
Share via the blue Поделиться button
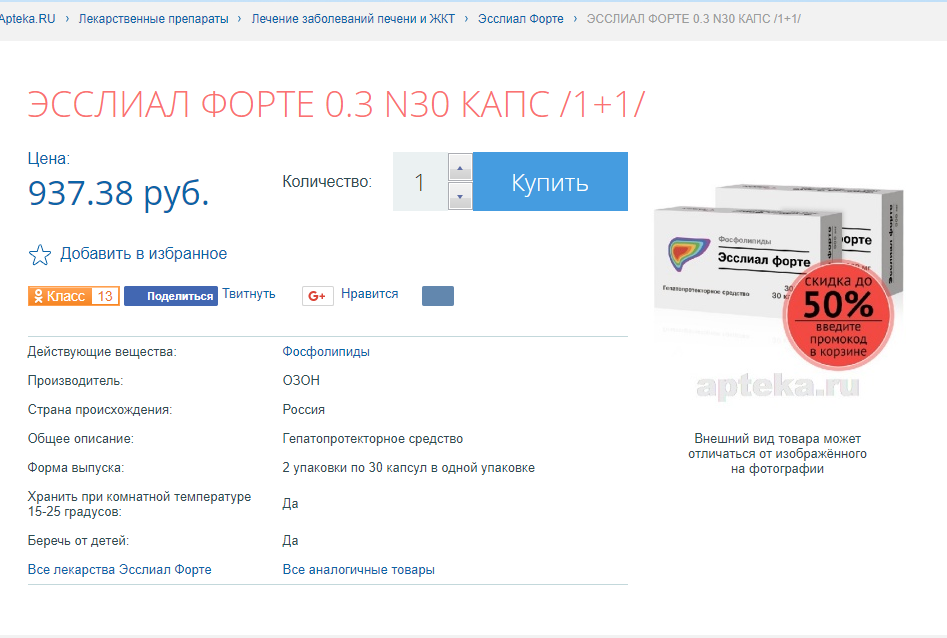tap(170, 296)
